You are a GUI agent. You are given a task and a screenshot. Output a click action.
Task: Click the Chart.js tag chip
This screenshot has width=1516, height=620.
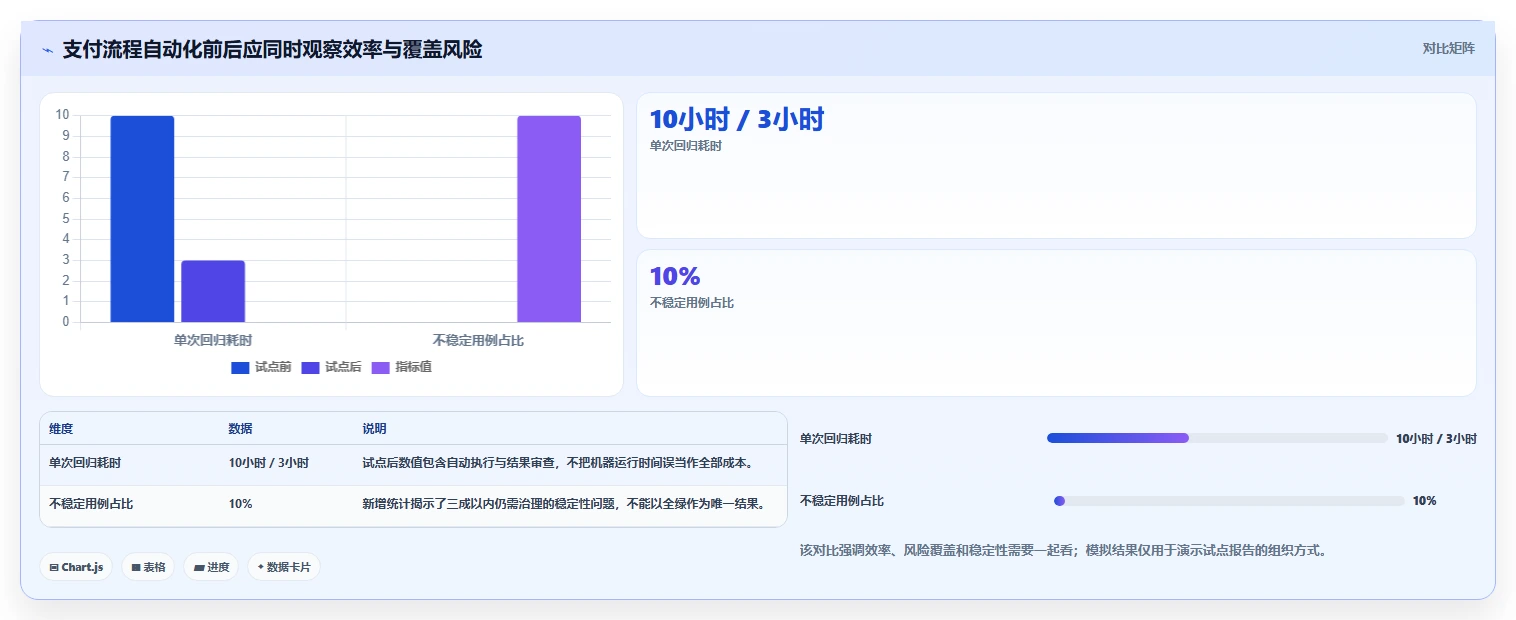76,567
